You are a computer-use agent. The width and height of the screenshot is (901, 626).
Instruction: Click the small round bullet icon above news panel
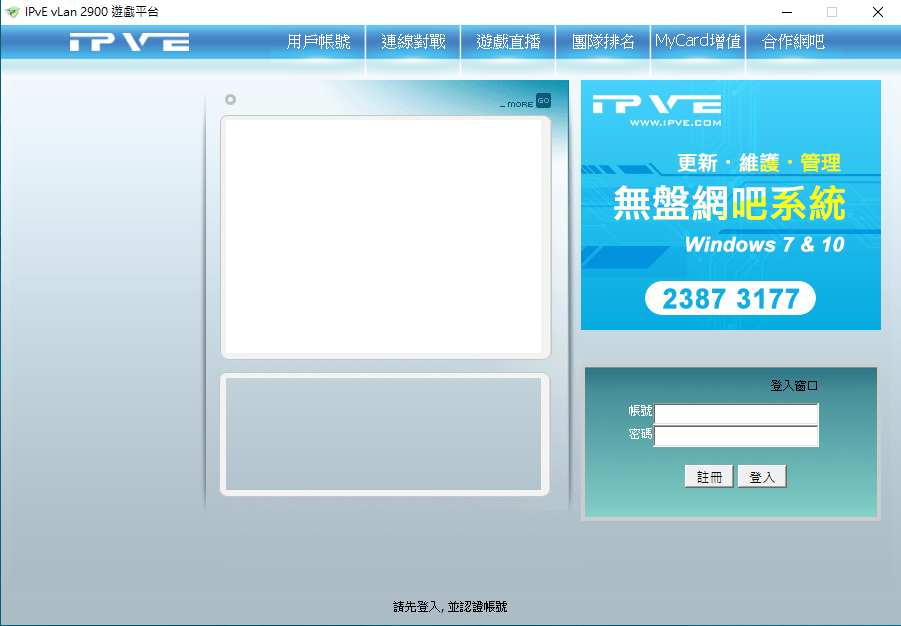(x=230, y=99)
